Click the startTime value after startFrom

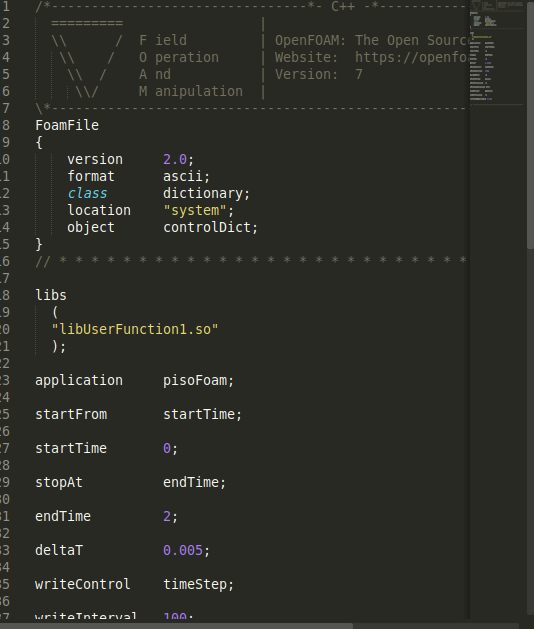pyautogui.click(x=199, y=414)
